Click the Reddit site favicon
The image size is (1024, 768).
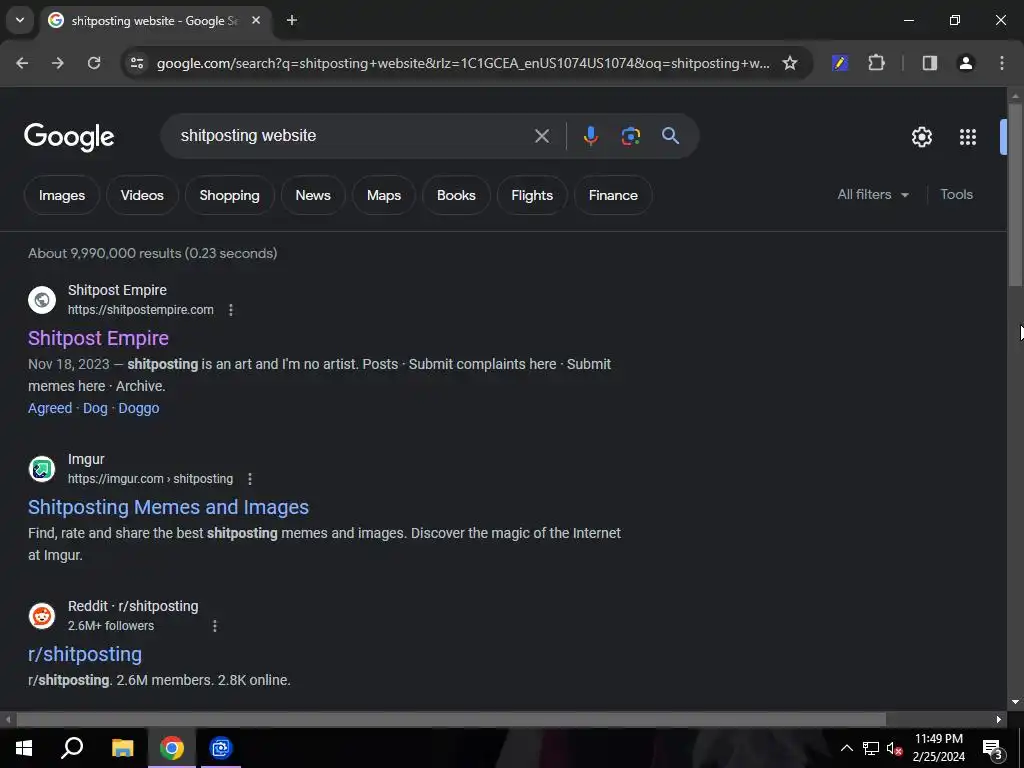(x=42, y=616)
